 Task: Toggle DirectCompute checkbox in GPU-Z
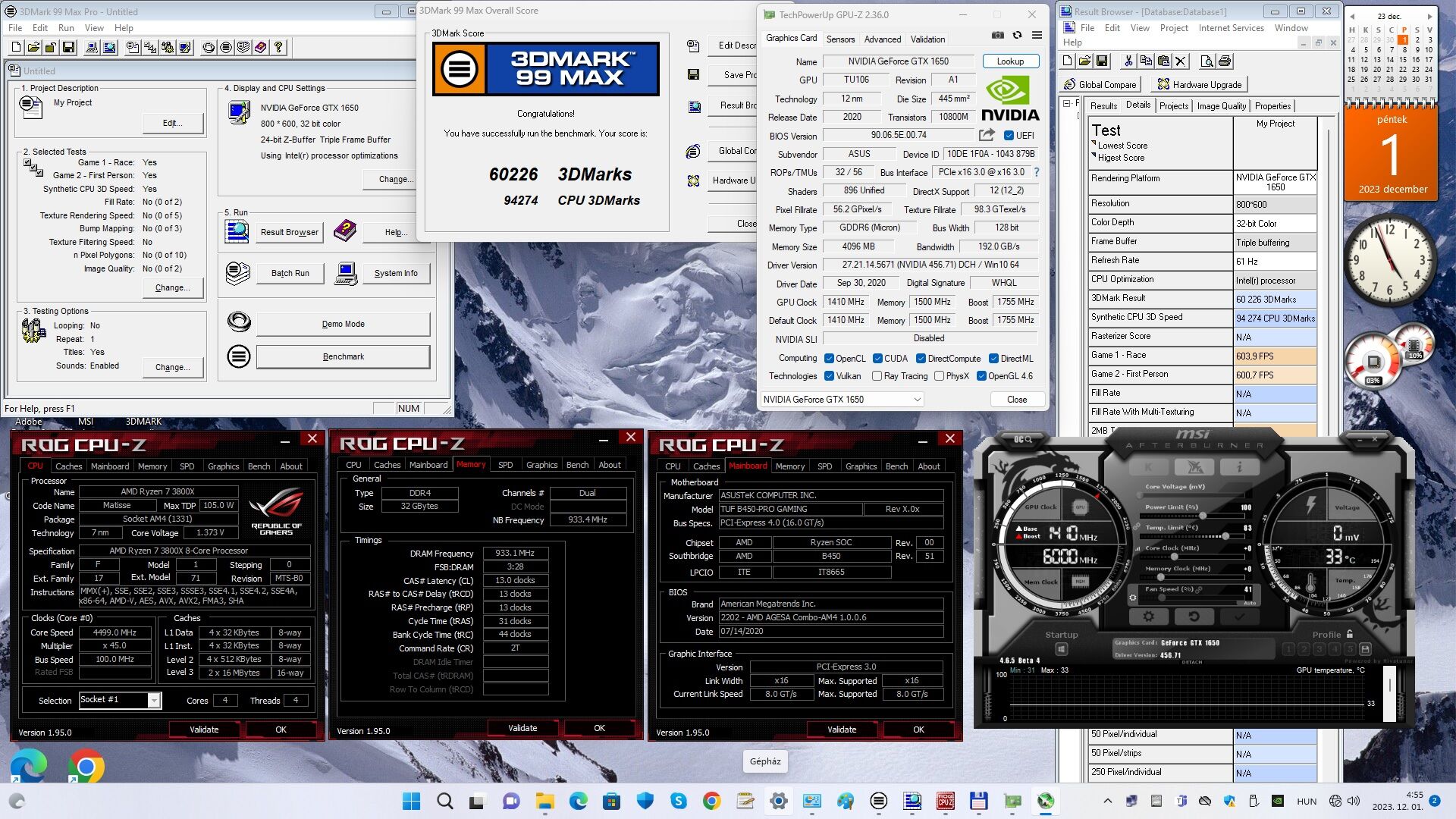[x=921, y=359]
